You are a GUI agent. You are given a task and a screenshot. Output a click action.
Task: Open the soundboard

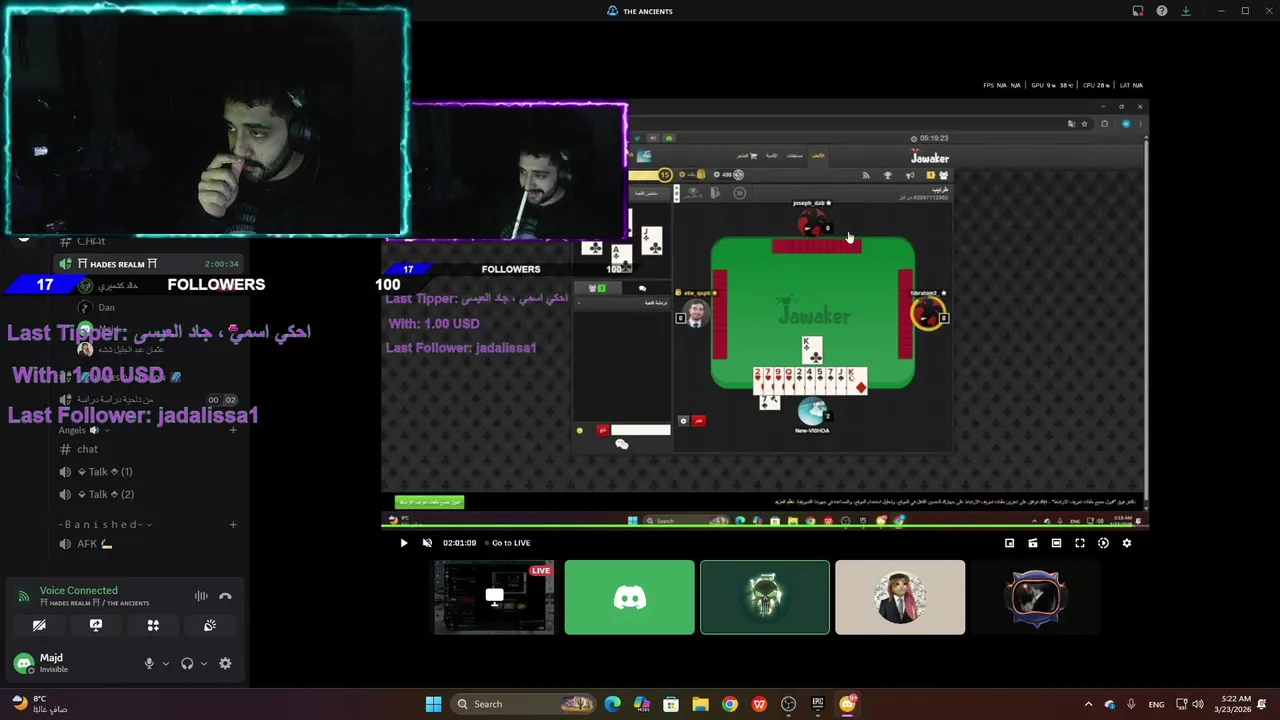pyautogui.click(x=210, y=625)
